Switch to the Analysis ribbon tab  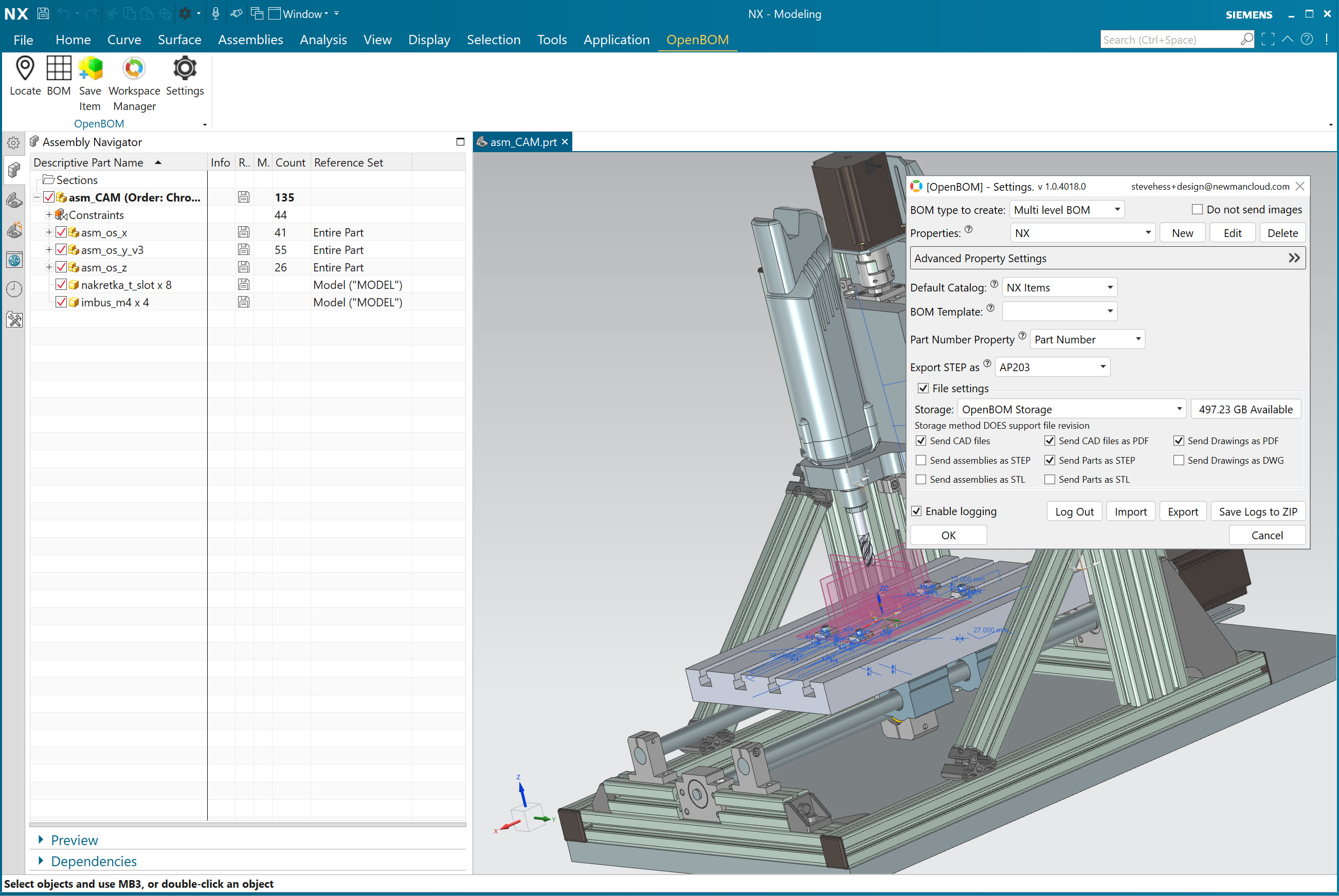323,40
